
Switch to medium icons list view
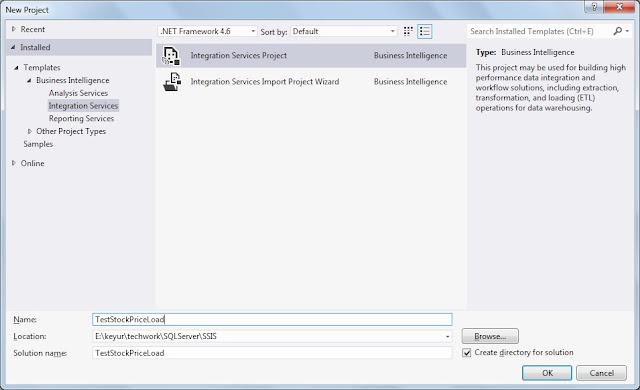(424, 31)
